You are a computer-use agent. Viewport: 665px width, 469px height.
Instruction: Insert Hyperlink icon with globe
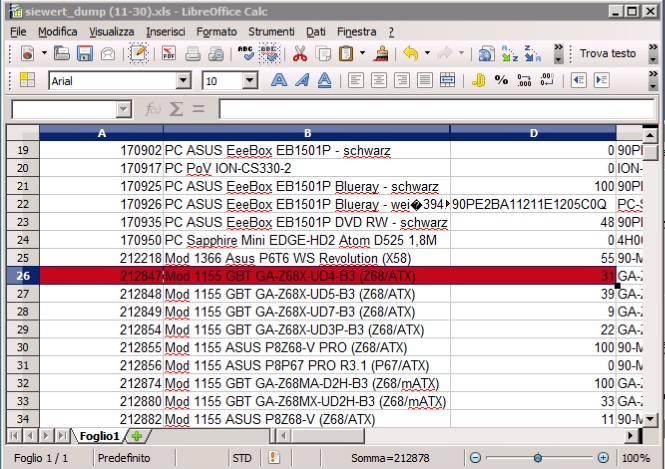[x=486, y=54]
